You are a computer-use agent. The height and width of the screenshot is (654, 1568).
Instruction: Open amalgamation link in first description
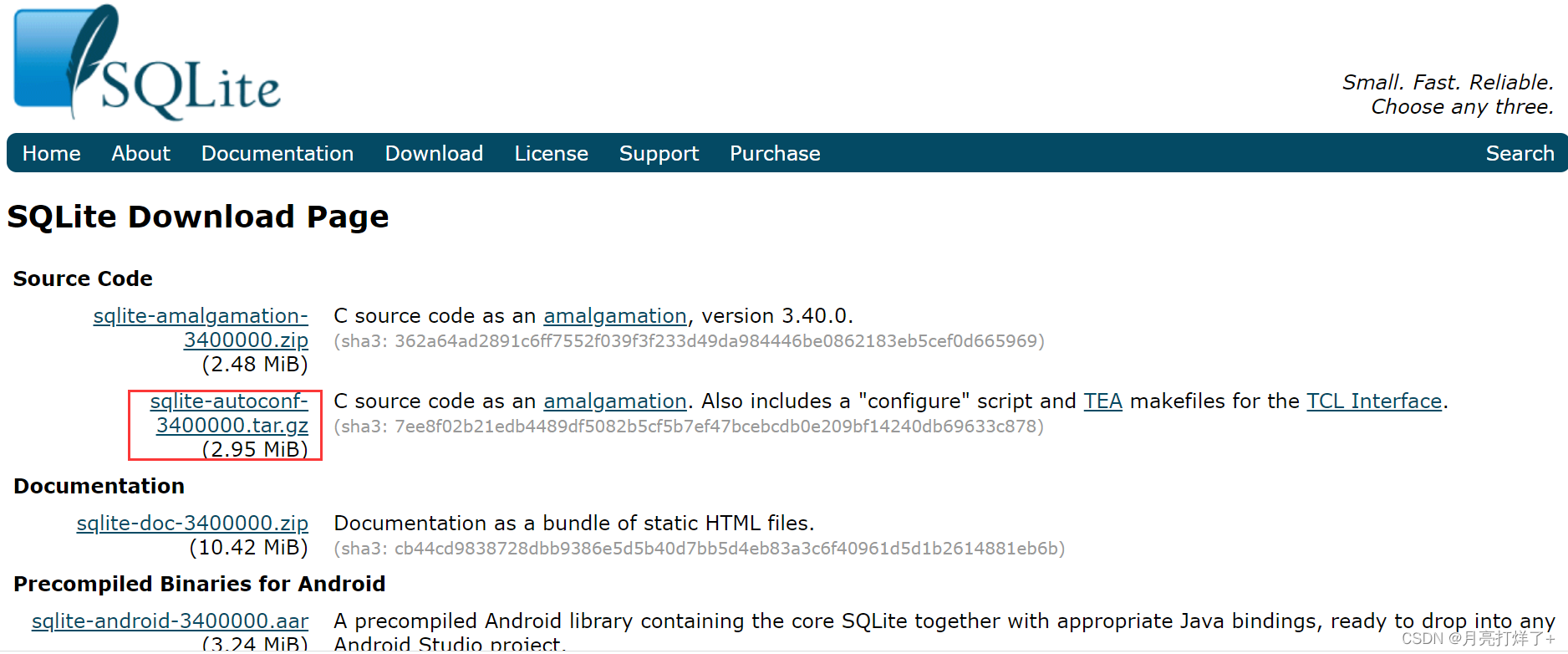point(614,316)
